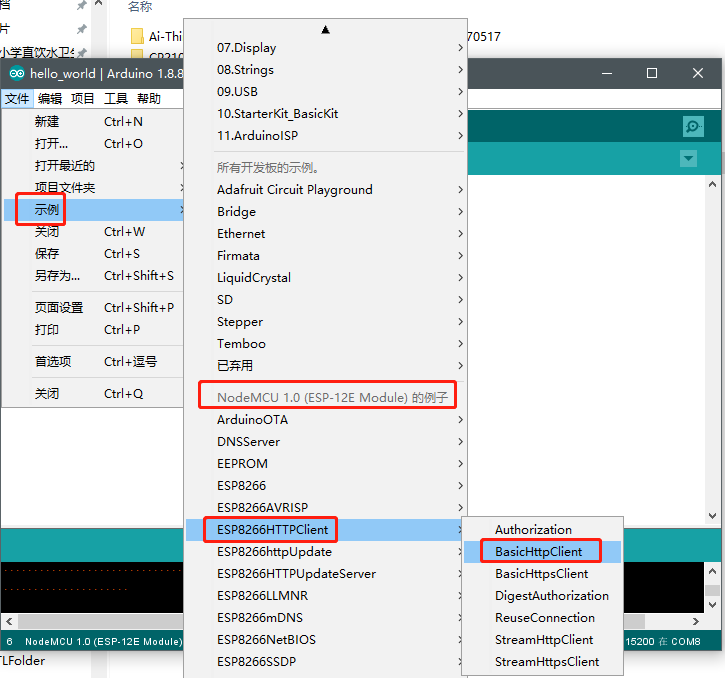Open the BasicHttpsClient example

(542, 573)
